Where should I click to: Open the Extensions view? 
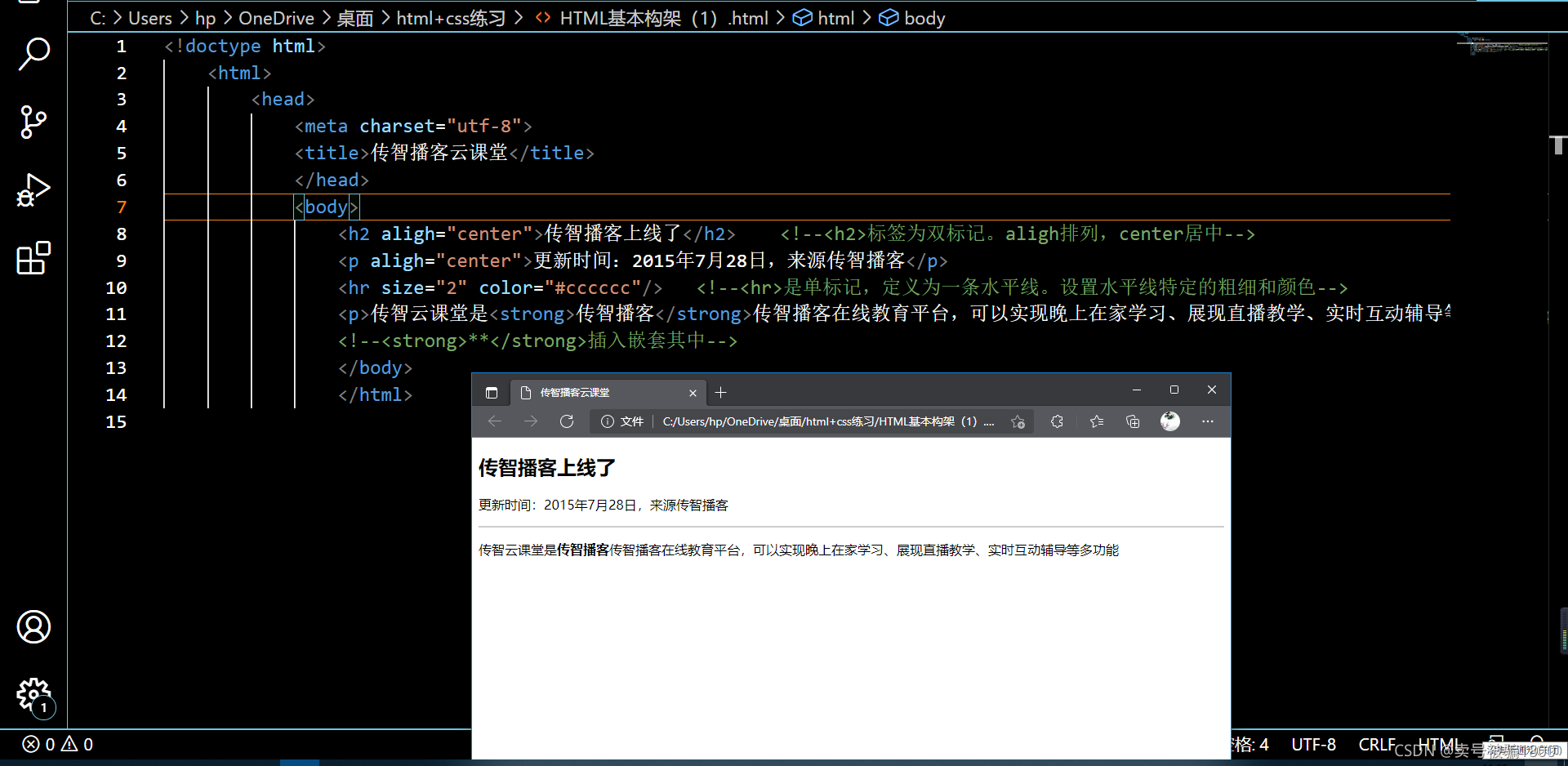tap(33, 258)
